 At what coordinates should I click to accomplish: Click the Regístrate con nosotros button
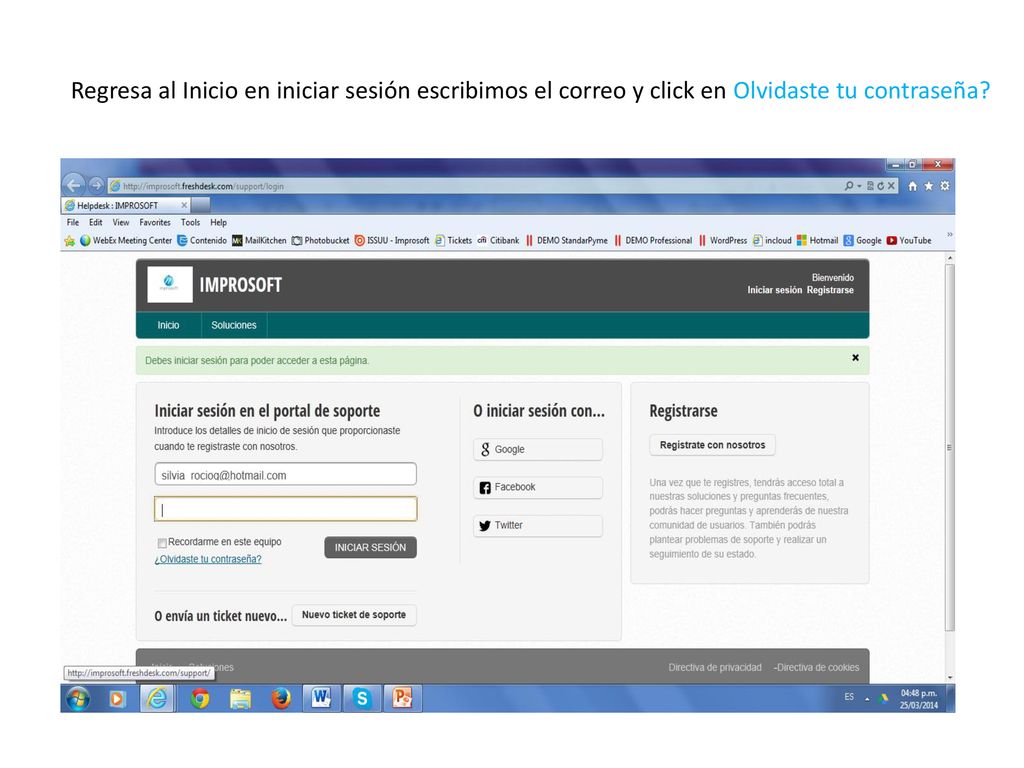tap(712, 445)
